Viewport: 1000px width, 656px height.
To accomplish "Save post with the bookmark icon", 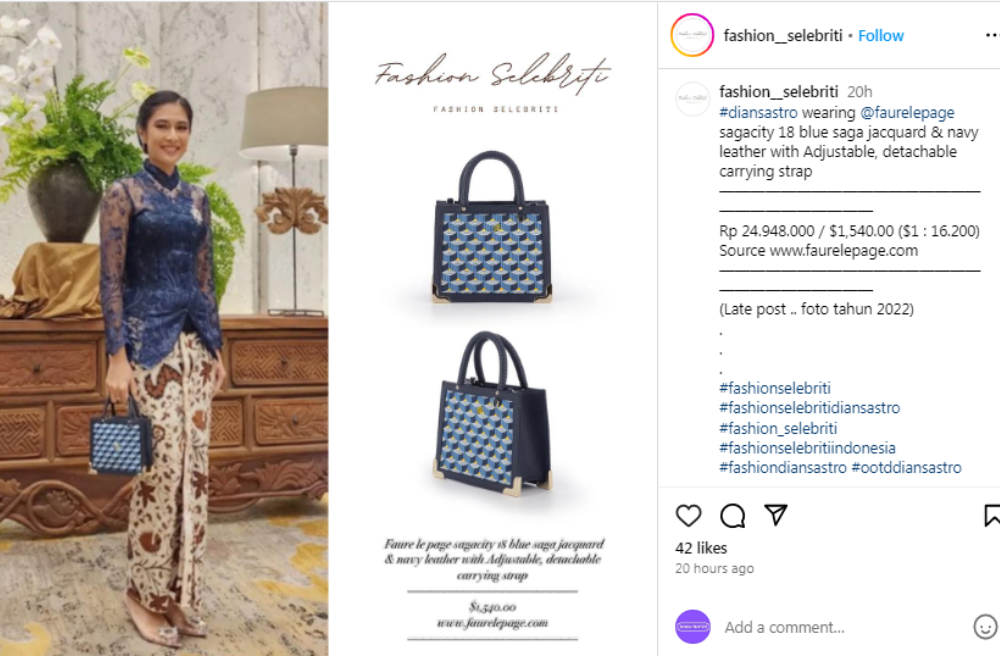I will (x=992, y=515).
